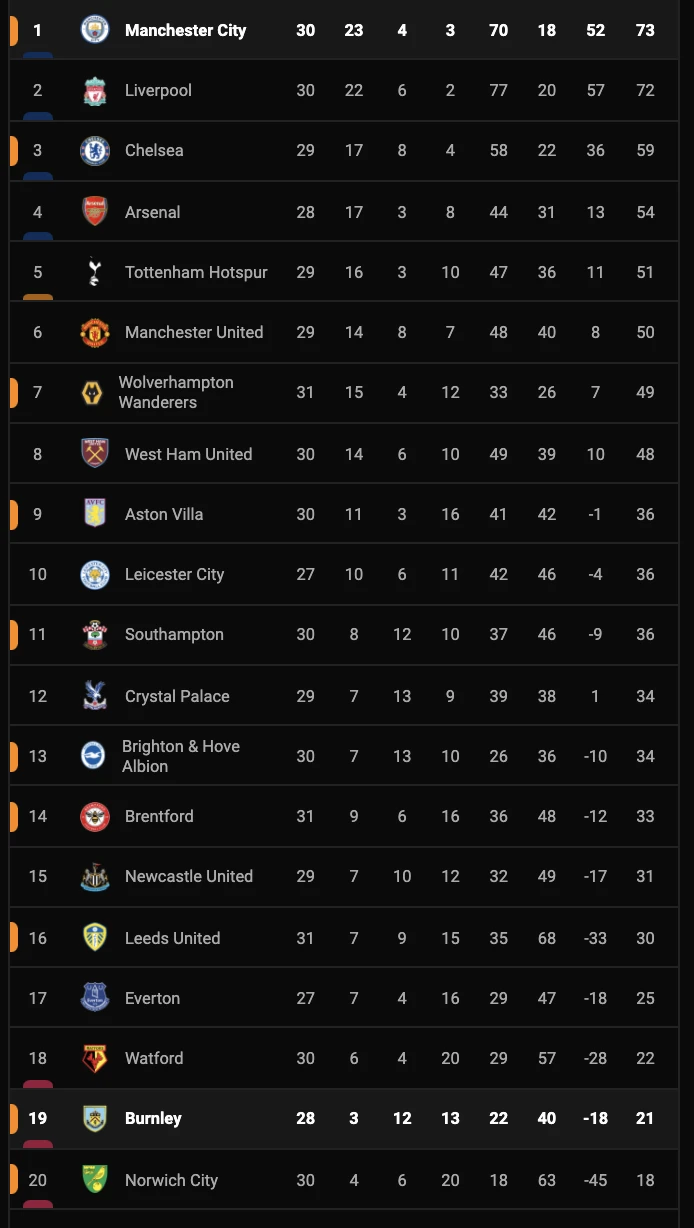Click the West Ham United crest
Image resolution: width=694 pixels, height=1228 pixels.
pos(95,454)
